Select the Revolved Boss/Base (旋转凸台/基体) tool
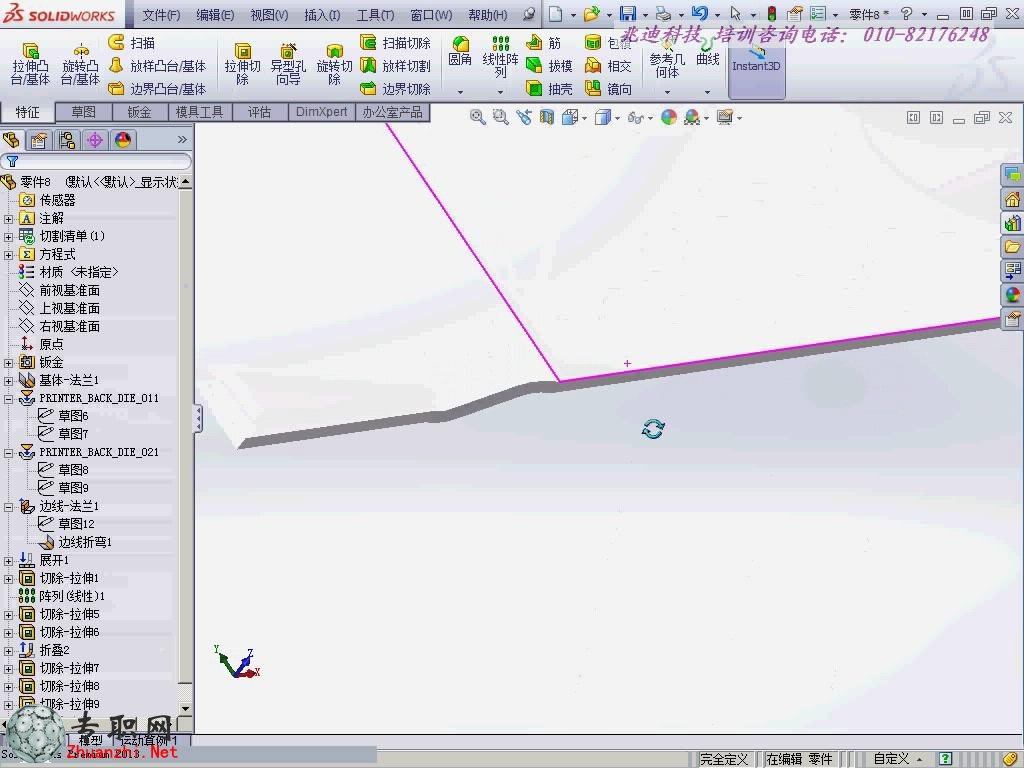 [x=80, y=64]
